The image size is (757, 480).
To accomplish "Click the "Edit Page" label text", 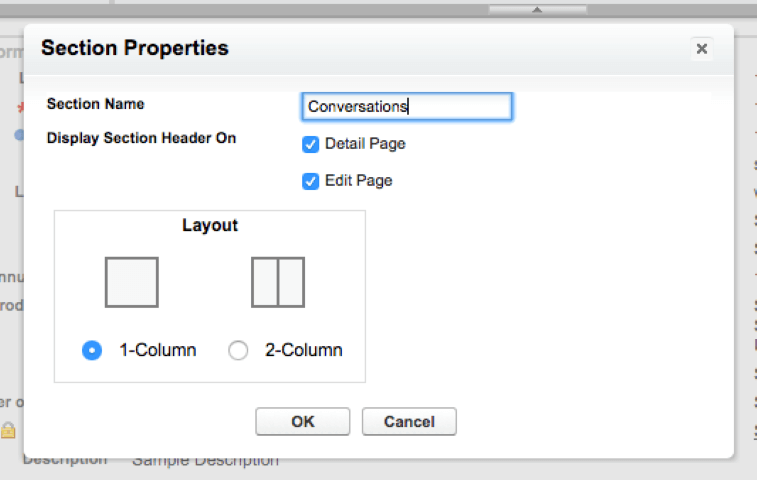I will pyautogui.click(x=358, y=181).
